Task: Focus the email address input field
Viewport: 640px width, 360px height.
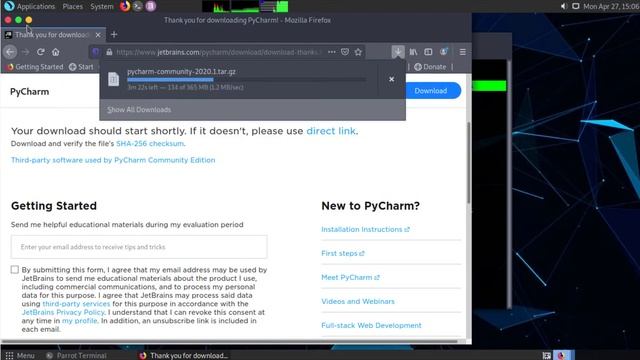Action: (x=139, y=247)
